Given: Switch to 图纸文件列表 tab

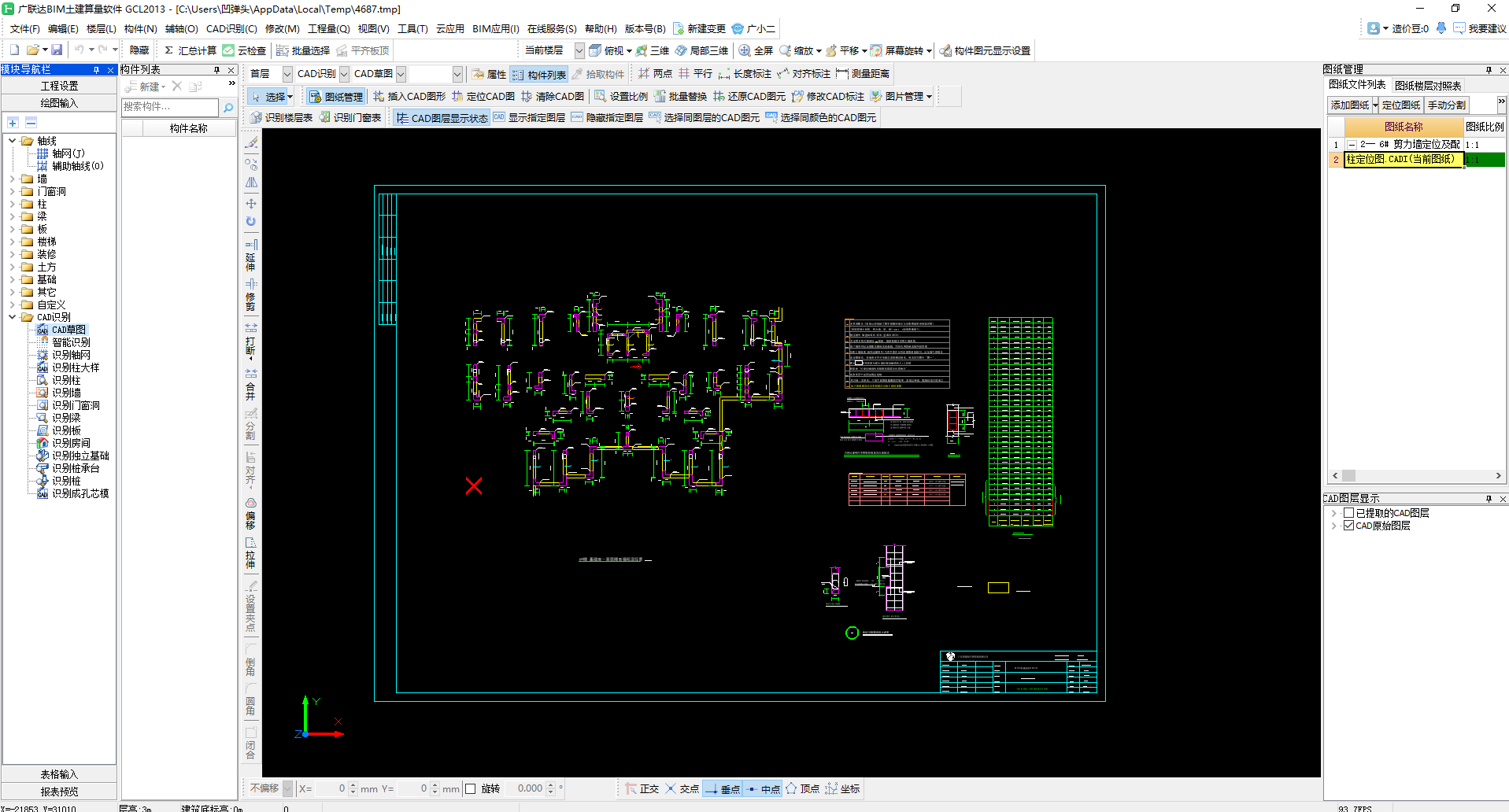Looking at the screenshot, I should pyautogui.click(x=1357, y=85).
